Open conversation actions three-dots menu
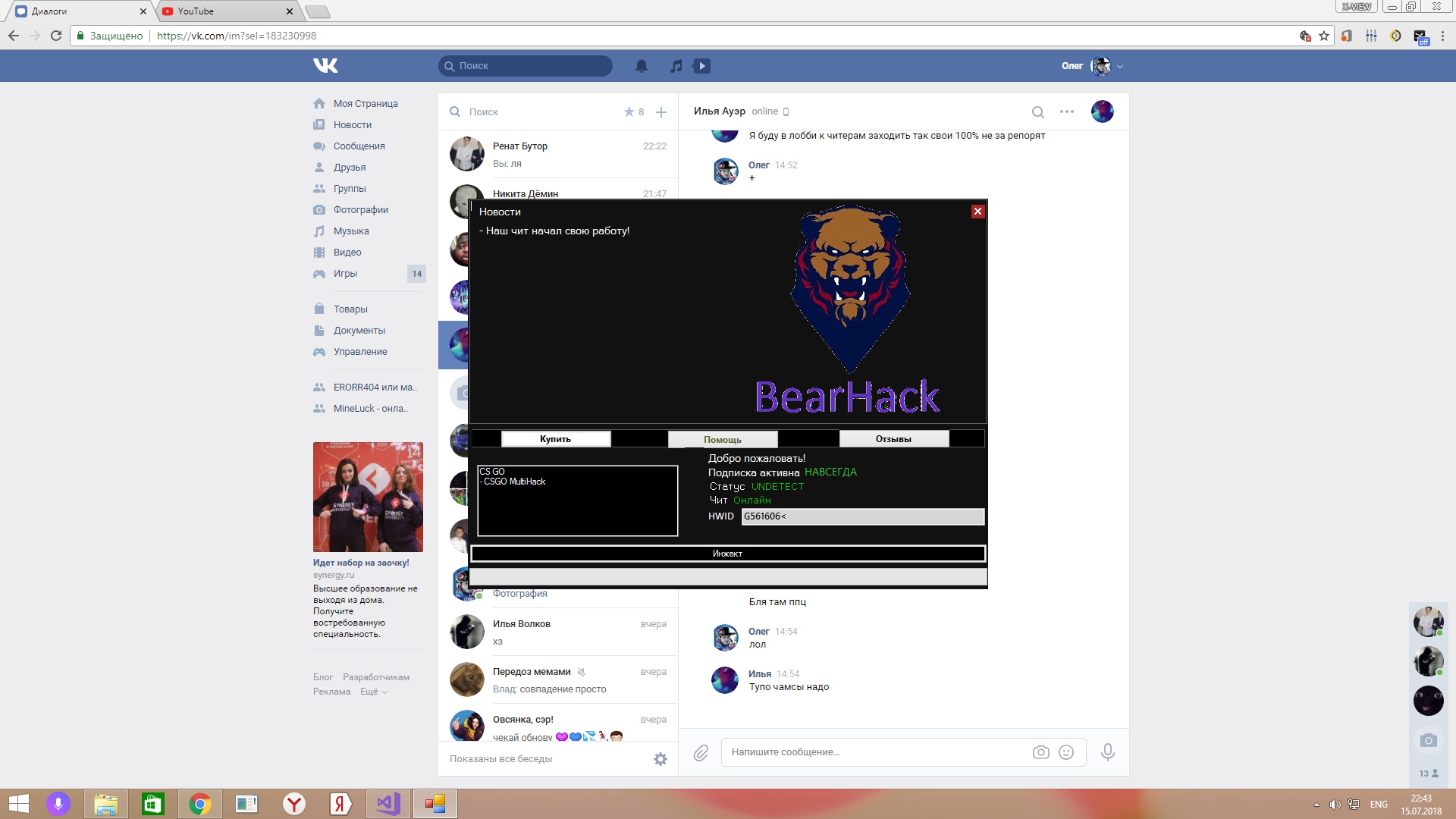Image resolution: width=1456 pixels, height=819 pixels. (x=1067, y=111)
